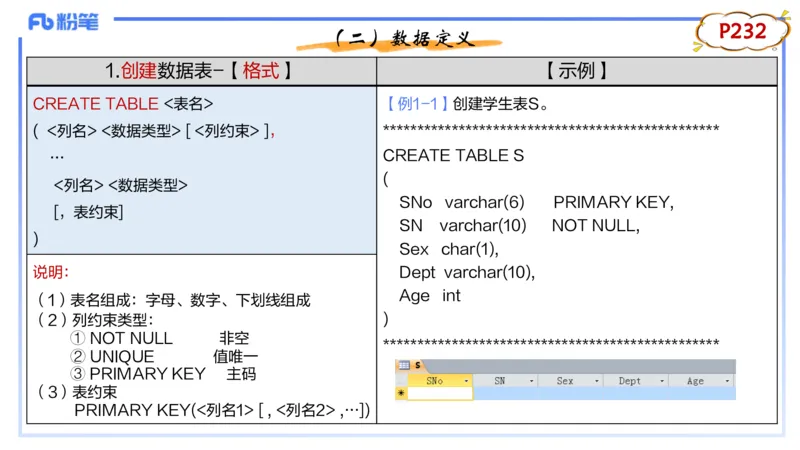Click the red 说明: label

[51, 272]
